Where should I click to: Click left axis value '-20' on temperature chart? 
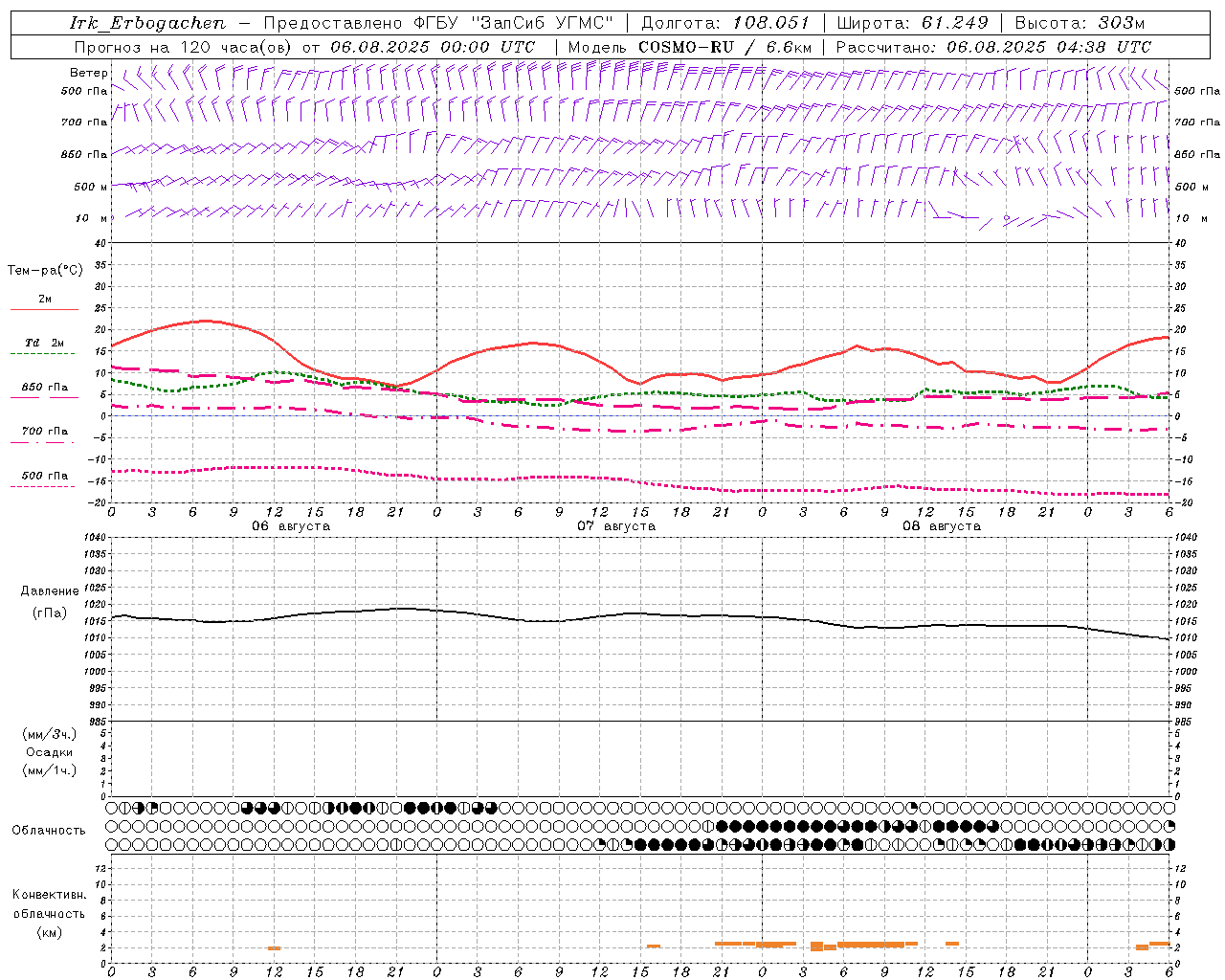click(97, 502)
